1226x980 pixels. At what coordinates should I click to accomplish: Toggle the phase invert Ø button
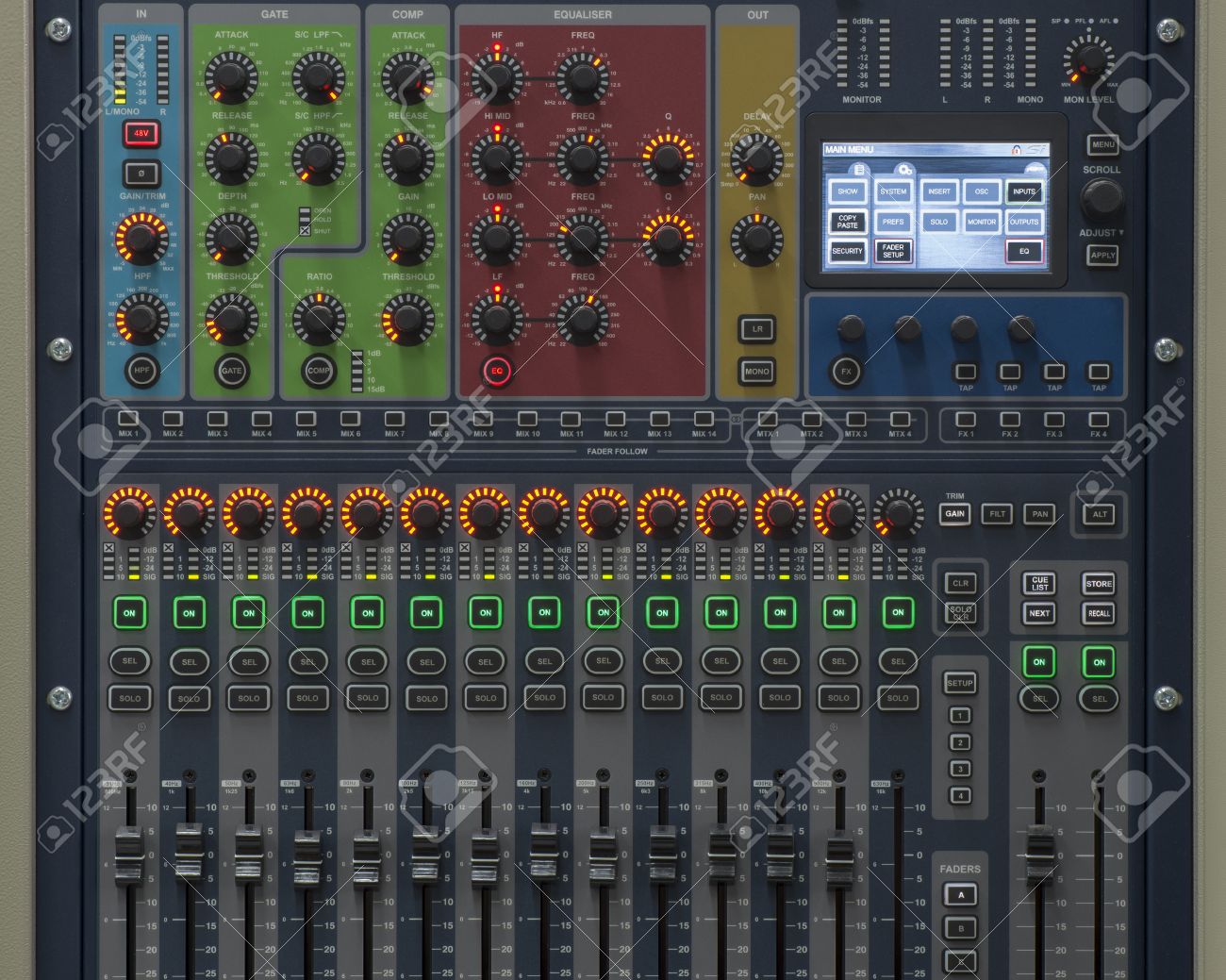click(141, 174)
